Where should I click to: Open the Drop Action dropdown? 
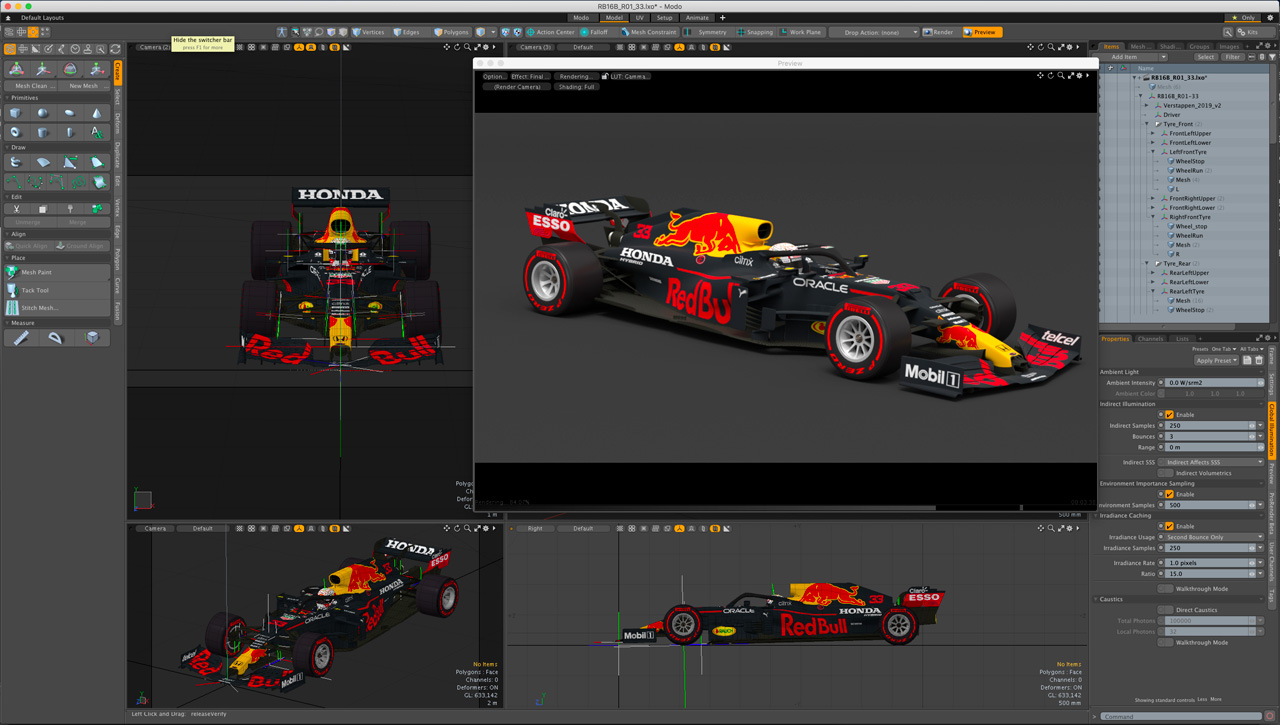pos(873,32)
